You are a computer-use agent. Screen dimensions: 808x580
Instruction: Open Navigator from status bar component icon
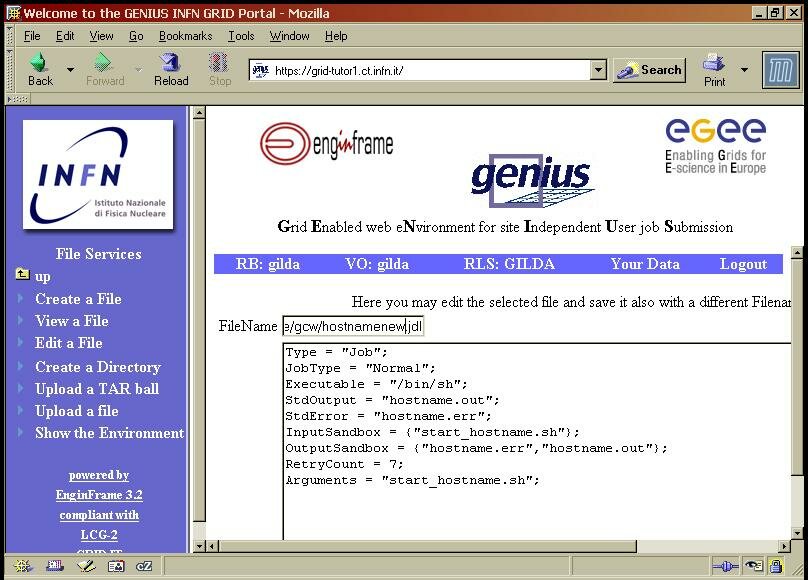pyautogui.click(x=23, y=566)
